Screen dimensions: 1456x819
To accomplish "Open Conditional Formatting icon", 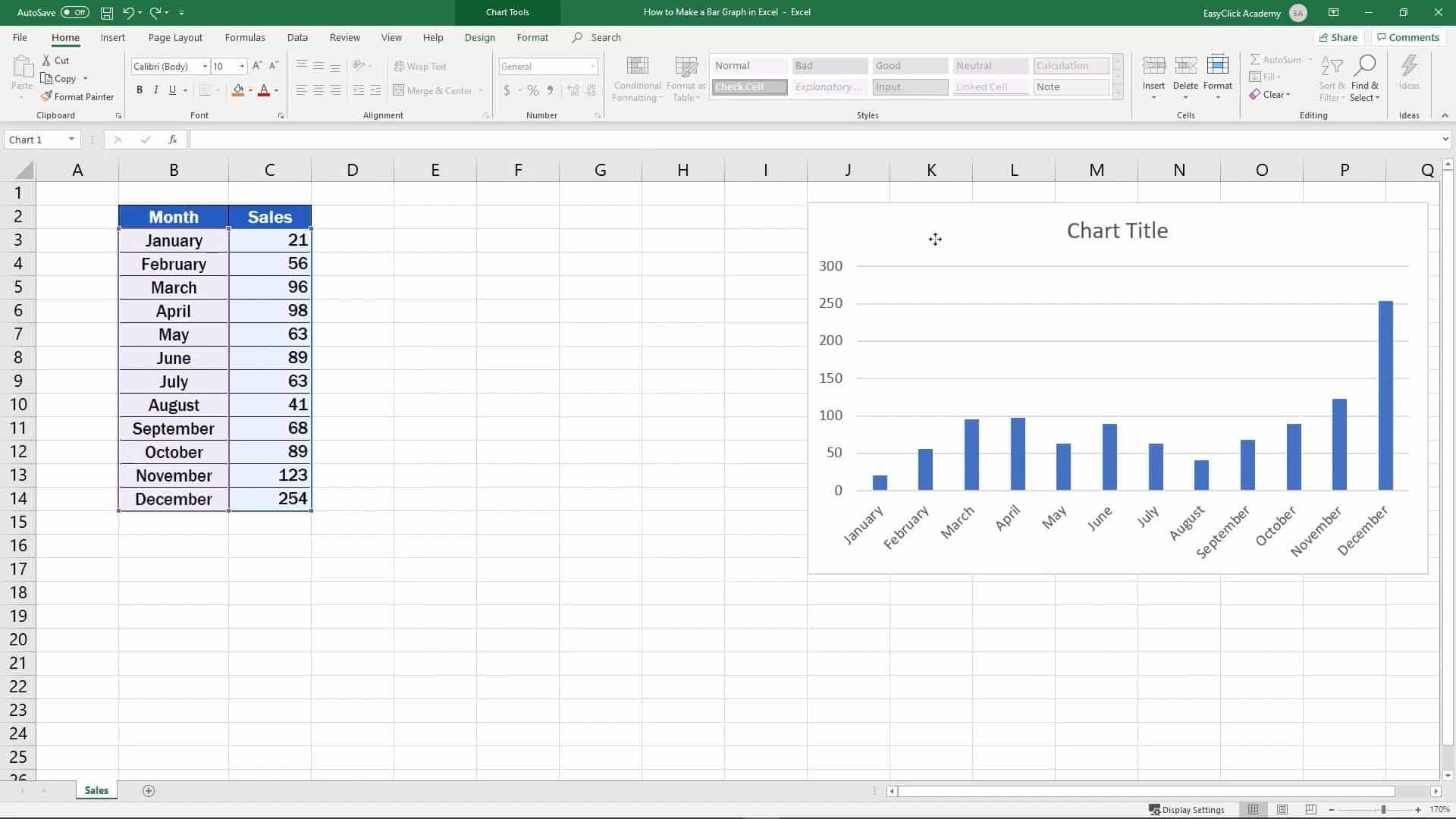I will click(x=637, y=67).
